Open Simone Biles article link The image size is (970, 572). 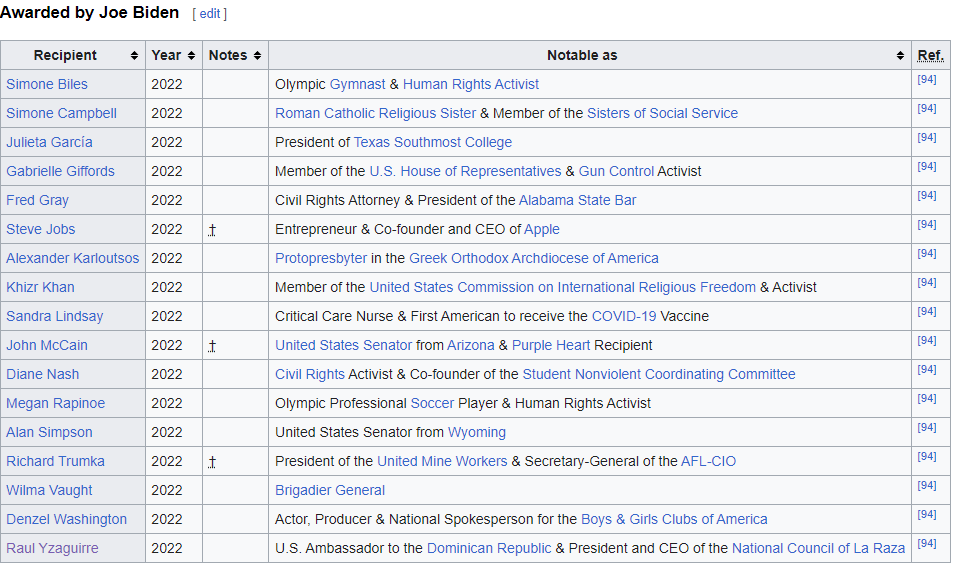pos(47,84)
